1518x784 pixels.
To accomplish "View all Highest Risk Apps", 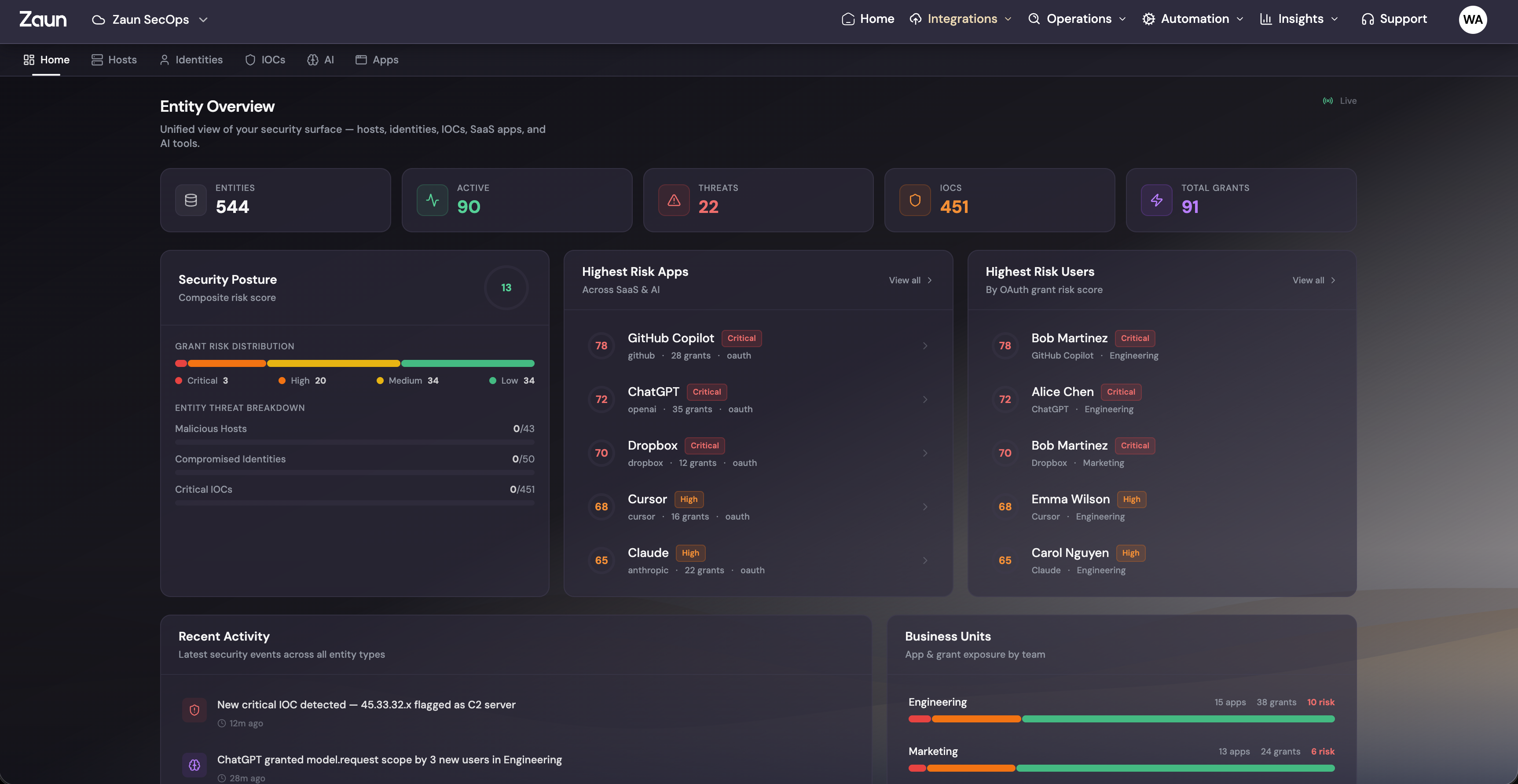I will pyautogui.click(x=910, y=280).
